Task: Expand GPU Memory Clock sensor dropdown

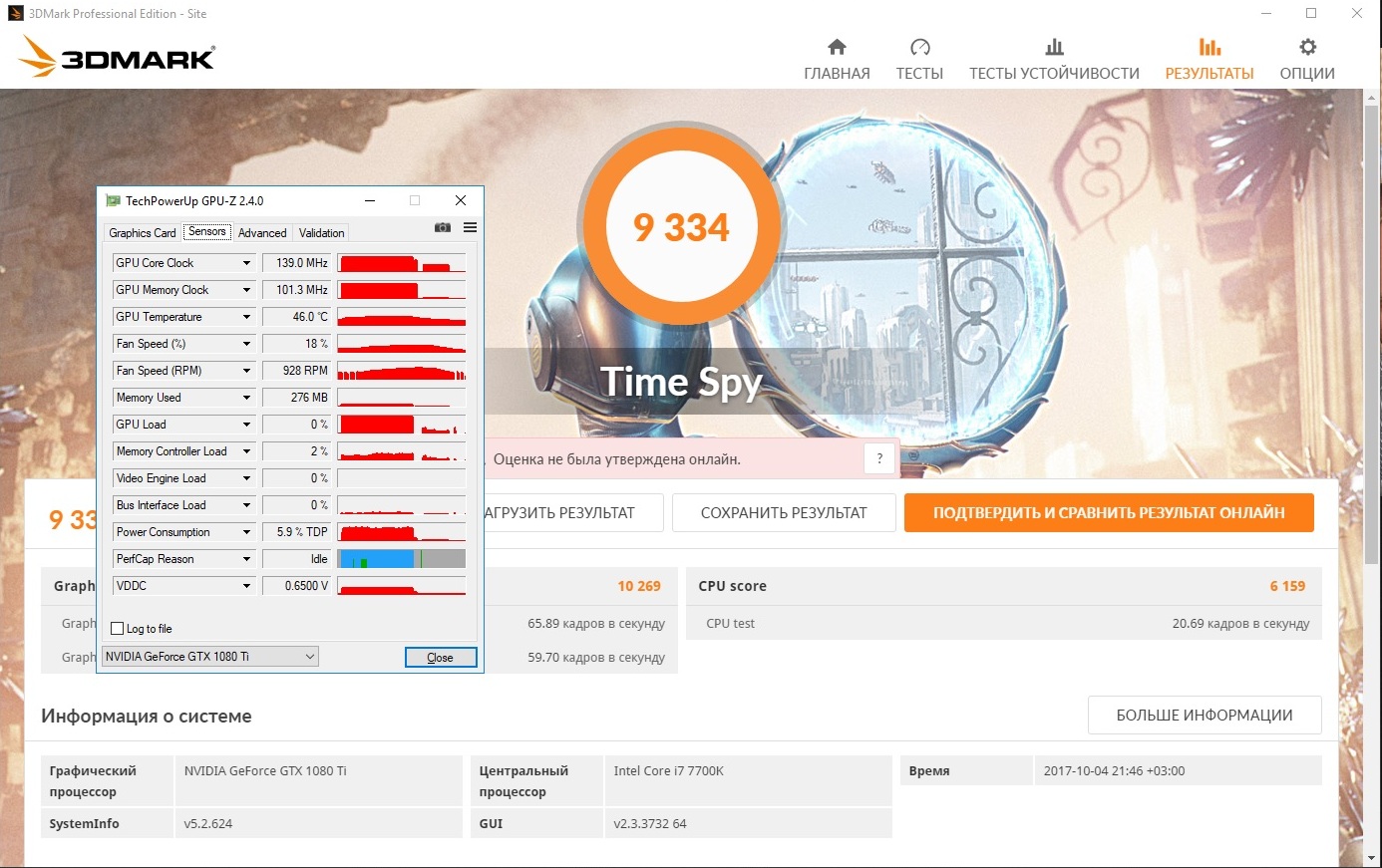Action: point(246,290)
